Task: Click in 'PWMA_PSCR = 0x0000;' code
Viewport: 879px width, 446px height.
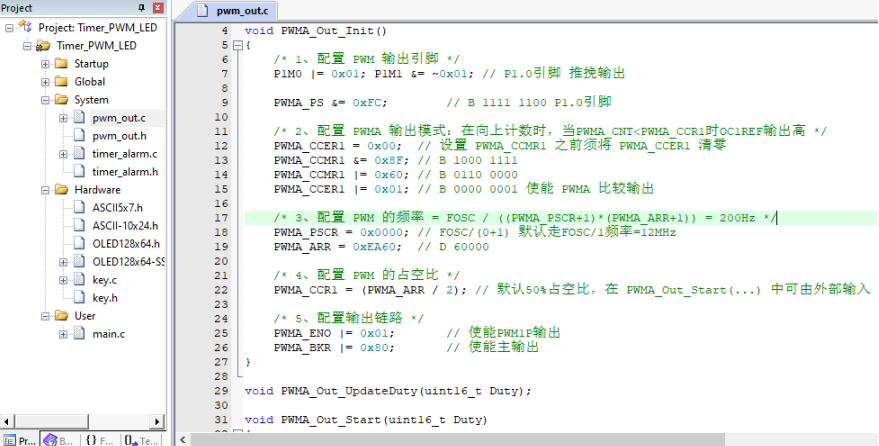Action: coord(341,232)
